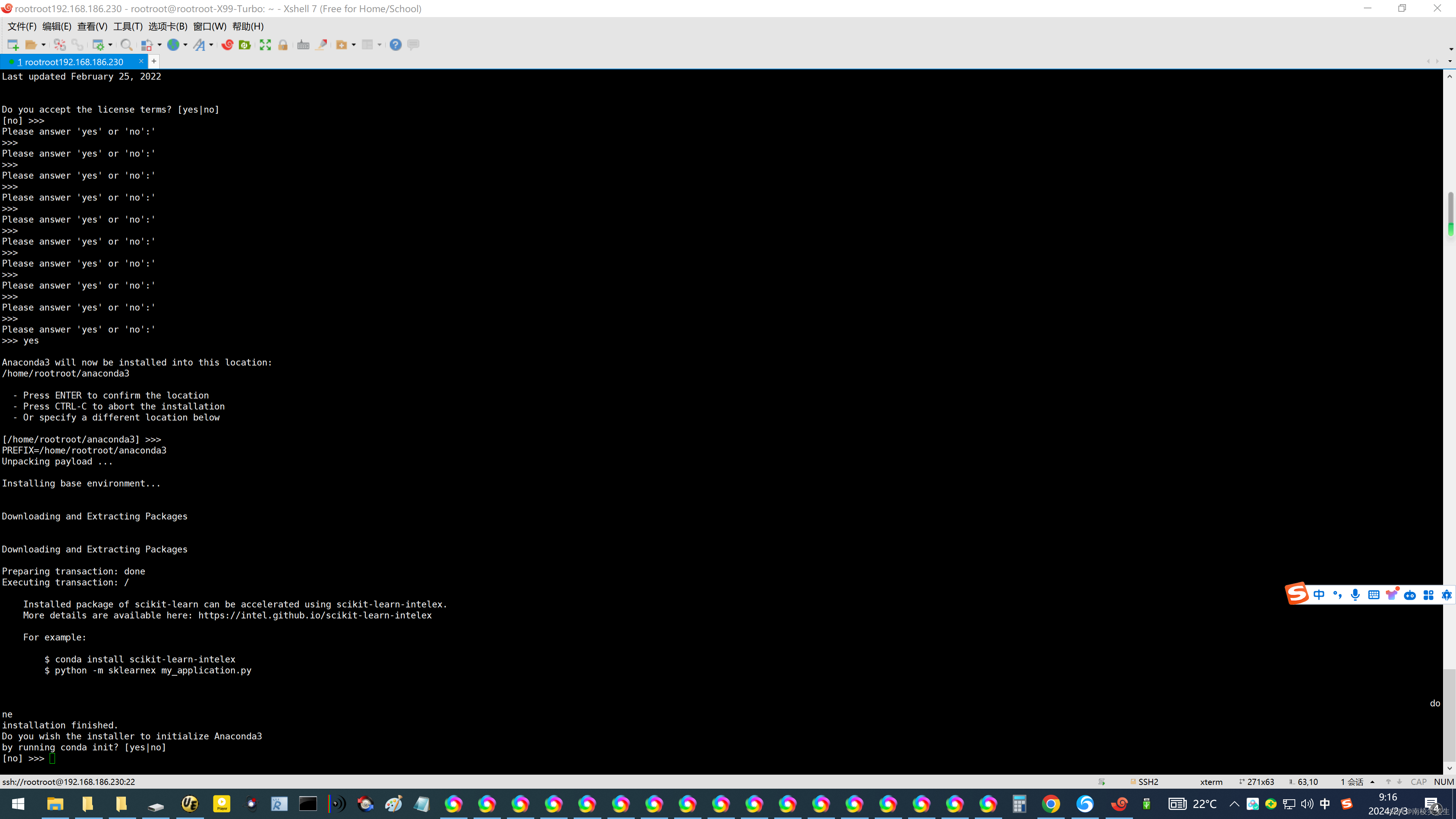
Task: Click the disconnect session icon
Action: (60, 45)
